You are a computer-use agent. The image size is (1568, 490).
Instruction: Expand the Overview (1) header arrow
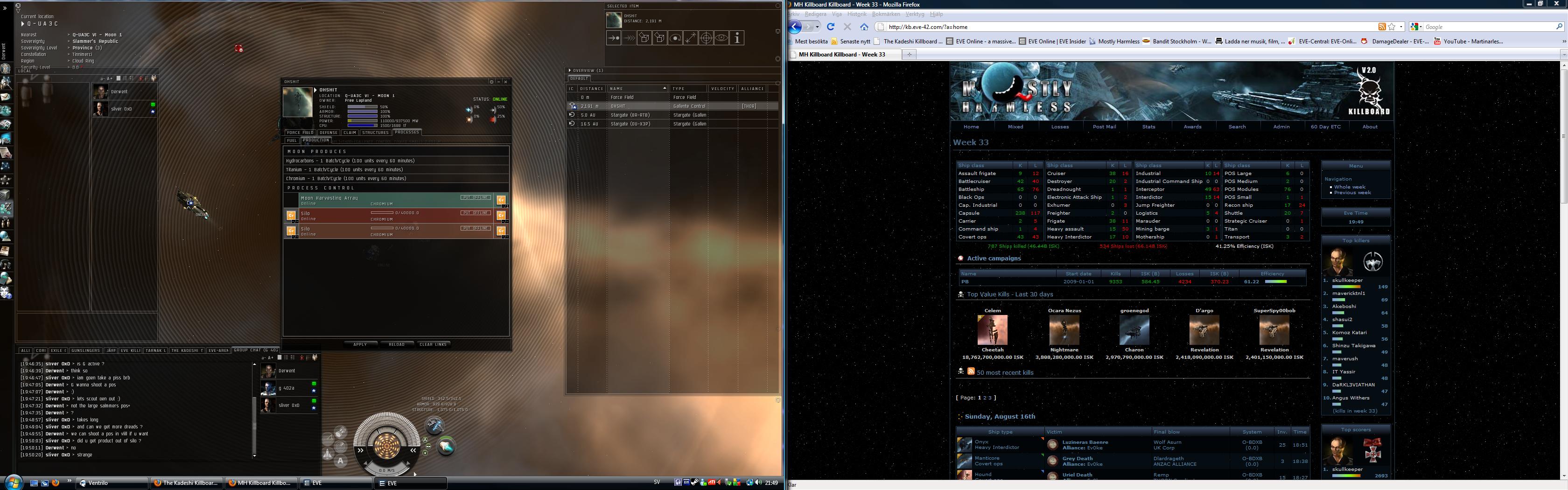(x=570, y=70)
